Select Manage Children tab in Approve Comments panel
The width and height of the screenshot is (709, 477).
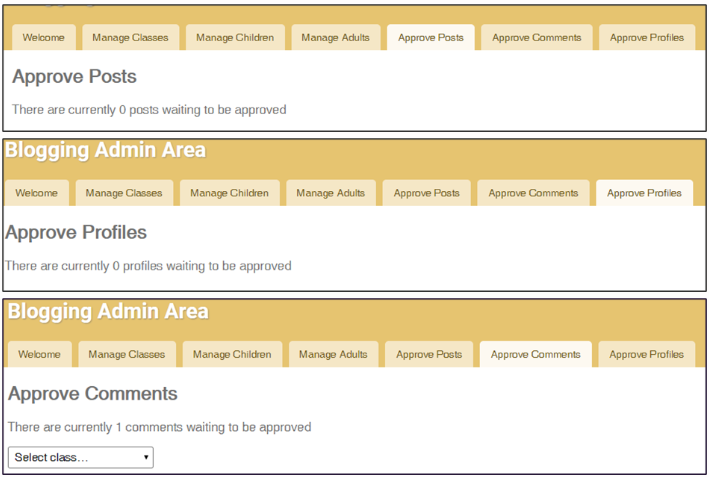(231, 354)
